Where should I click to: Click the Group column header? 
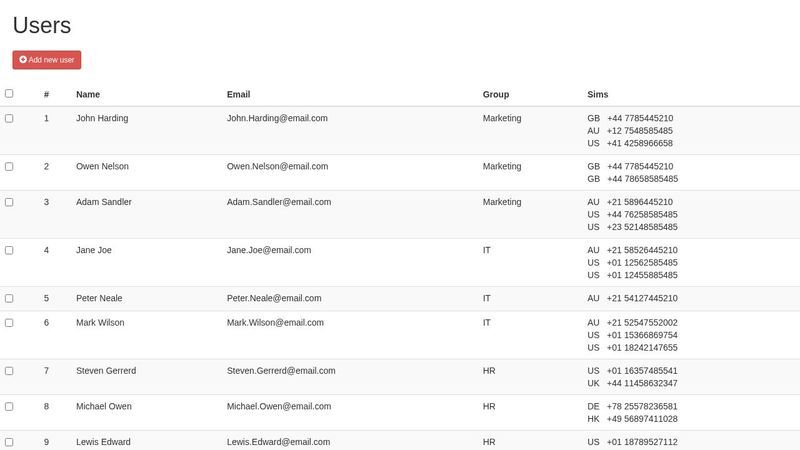tap(496, 95)
